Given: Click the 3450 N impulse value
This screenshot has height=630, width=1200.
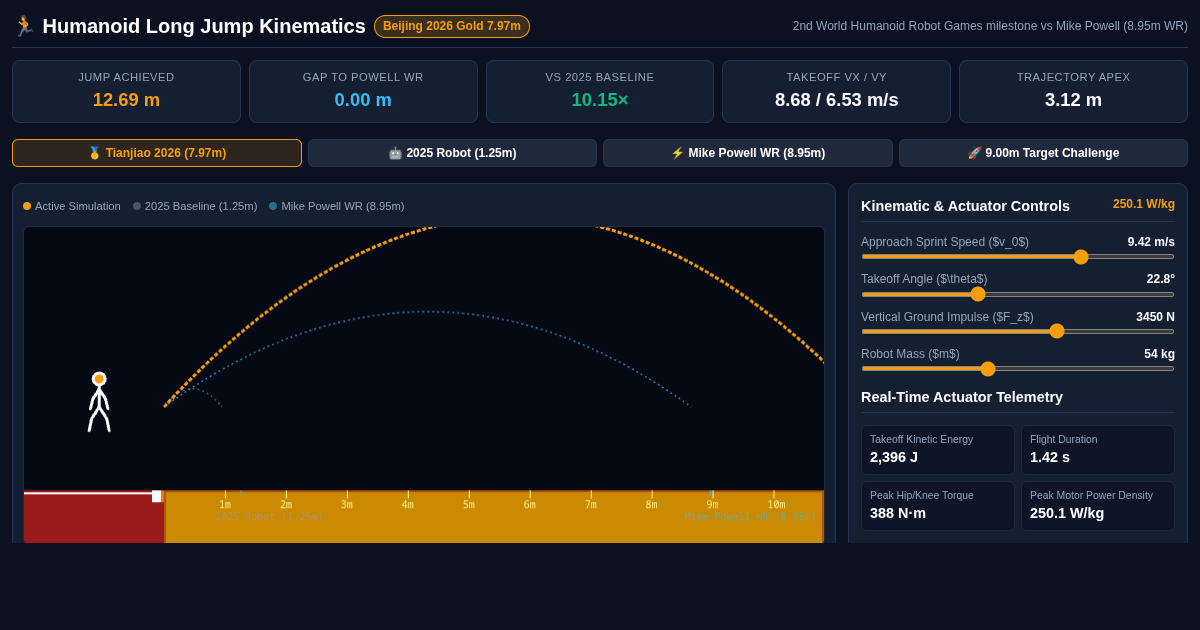Looking at the screenshot, I should coord(1155,317).
